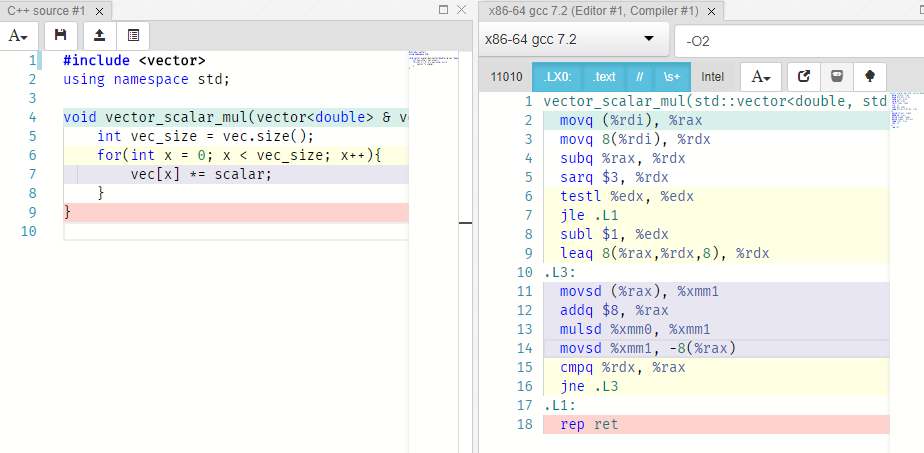
Task: Click the external link/clone compiler icon
Action: point(804,77)
